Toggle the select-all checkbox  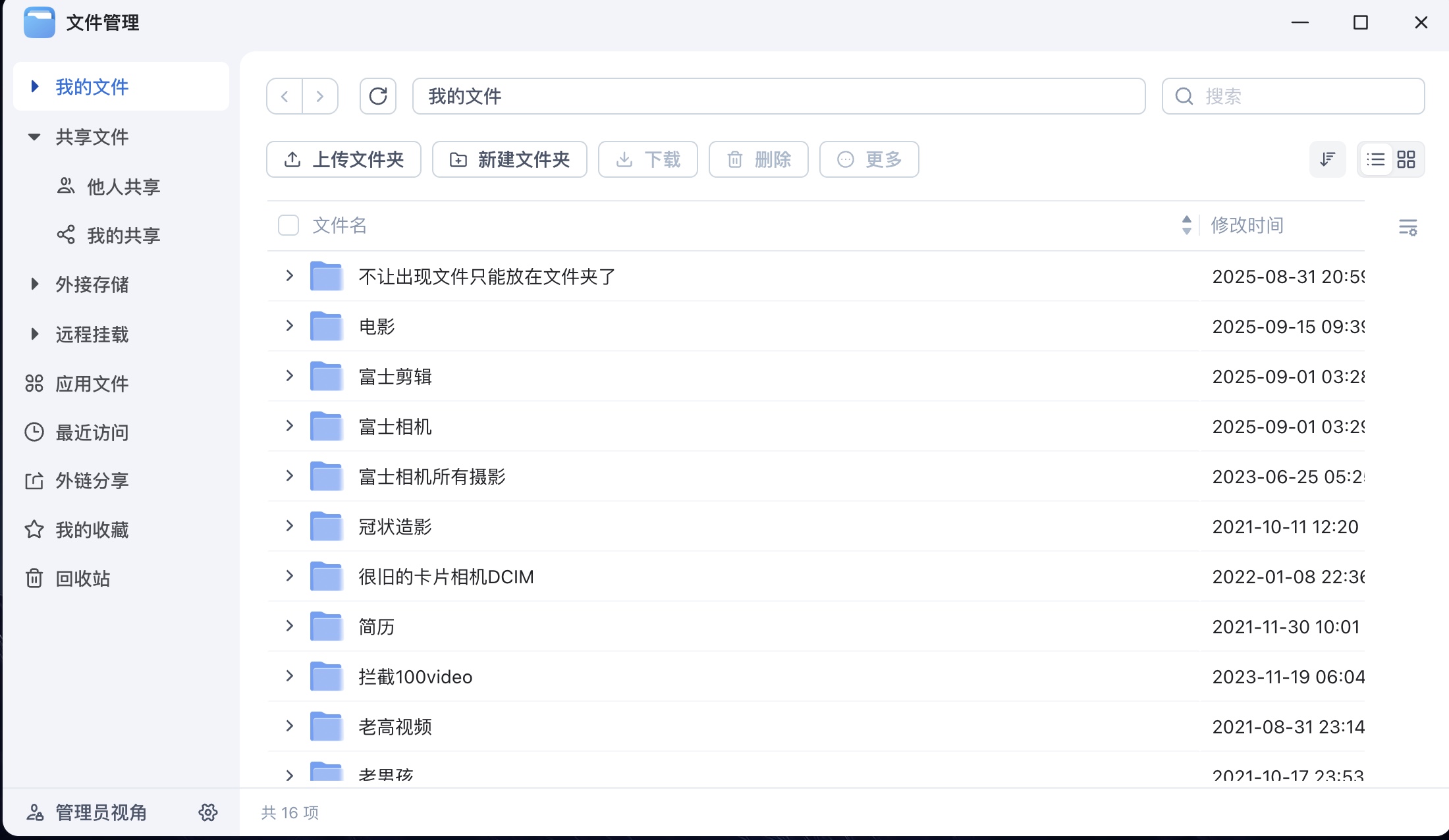(288, 225)
